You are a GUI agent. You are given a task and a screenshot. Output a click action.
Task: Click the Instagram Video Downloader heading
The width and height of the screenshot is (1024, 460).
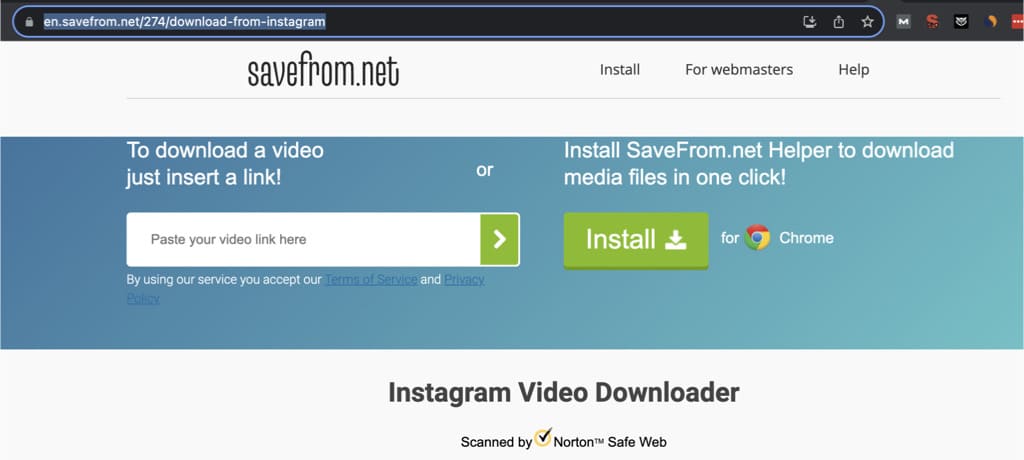(x=564, y=393)
